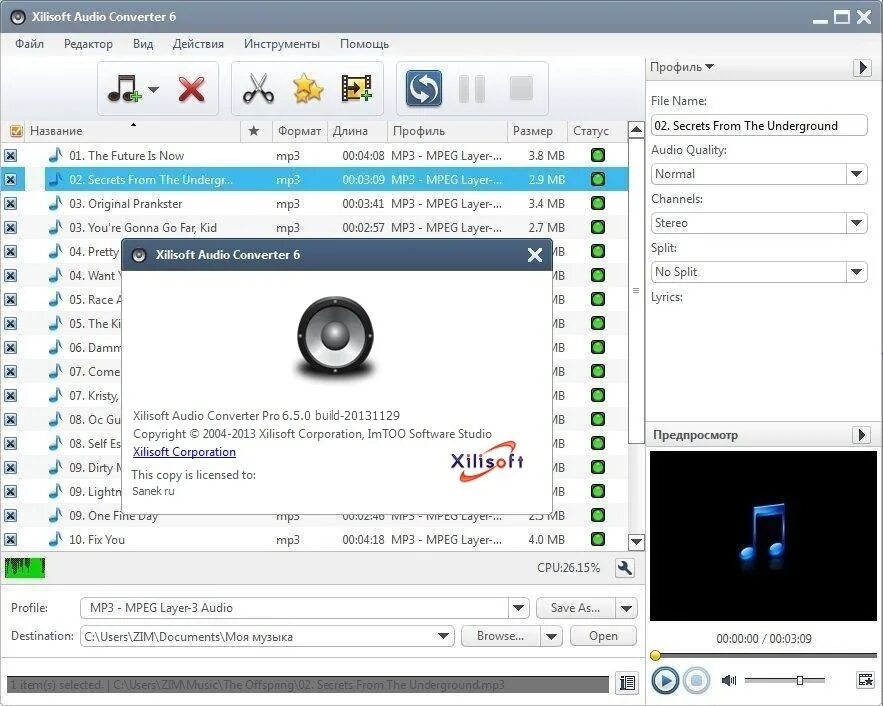Uncheck 02. Secrets From The Underground
Viewport: 883px width, 706px height.
pos(11,180)
